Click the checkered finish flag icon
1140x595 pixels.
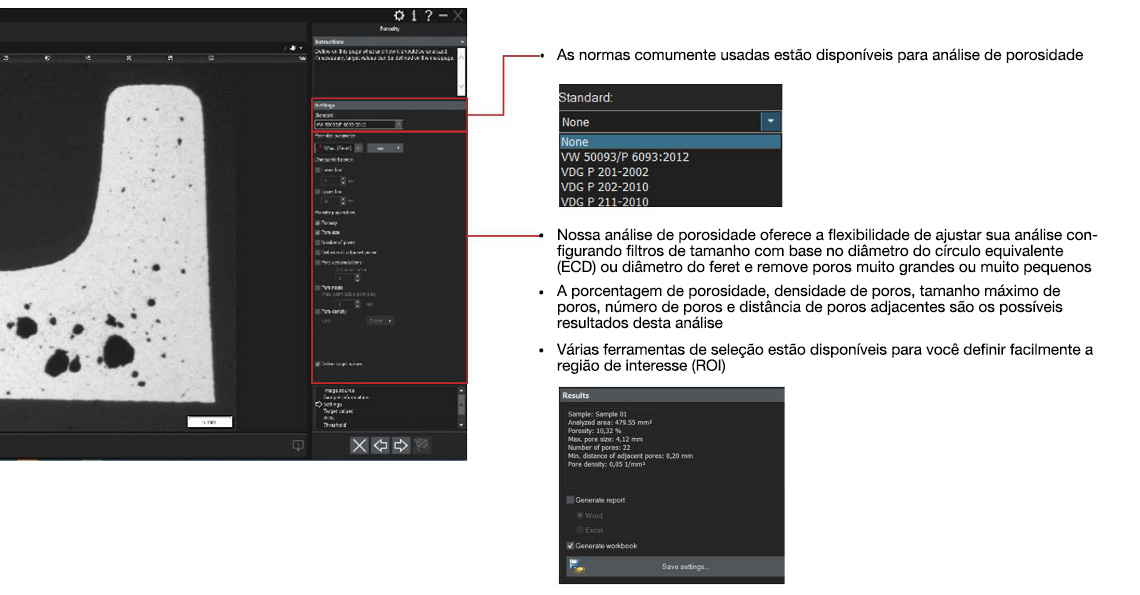pyautogui.click(x=422, y=446)
